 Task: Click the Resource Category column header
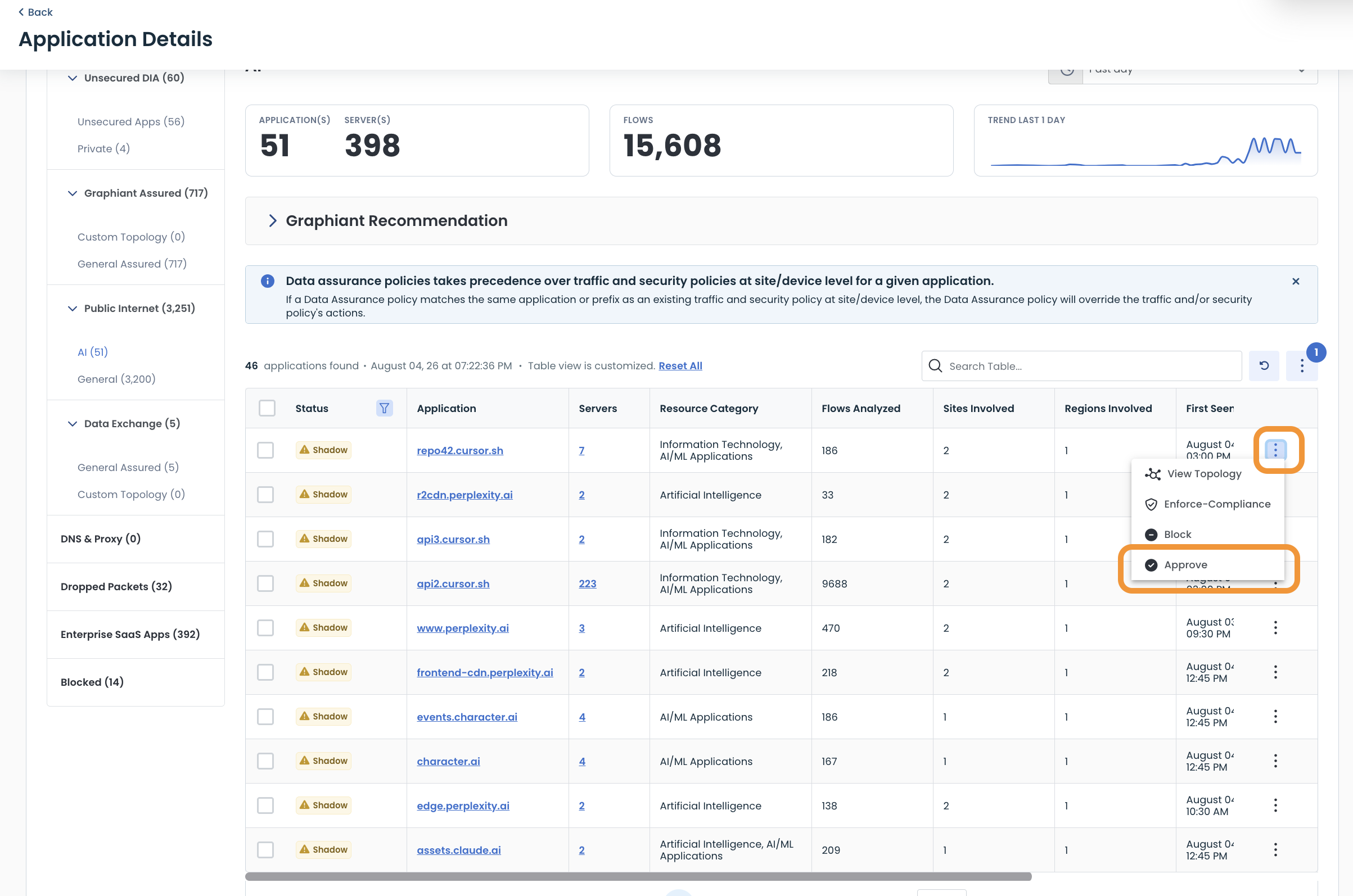pos(709,408)
